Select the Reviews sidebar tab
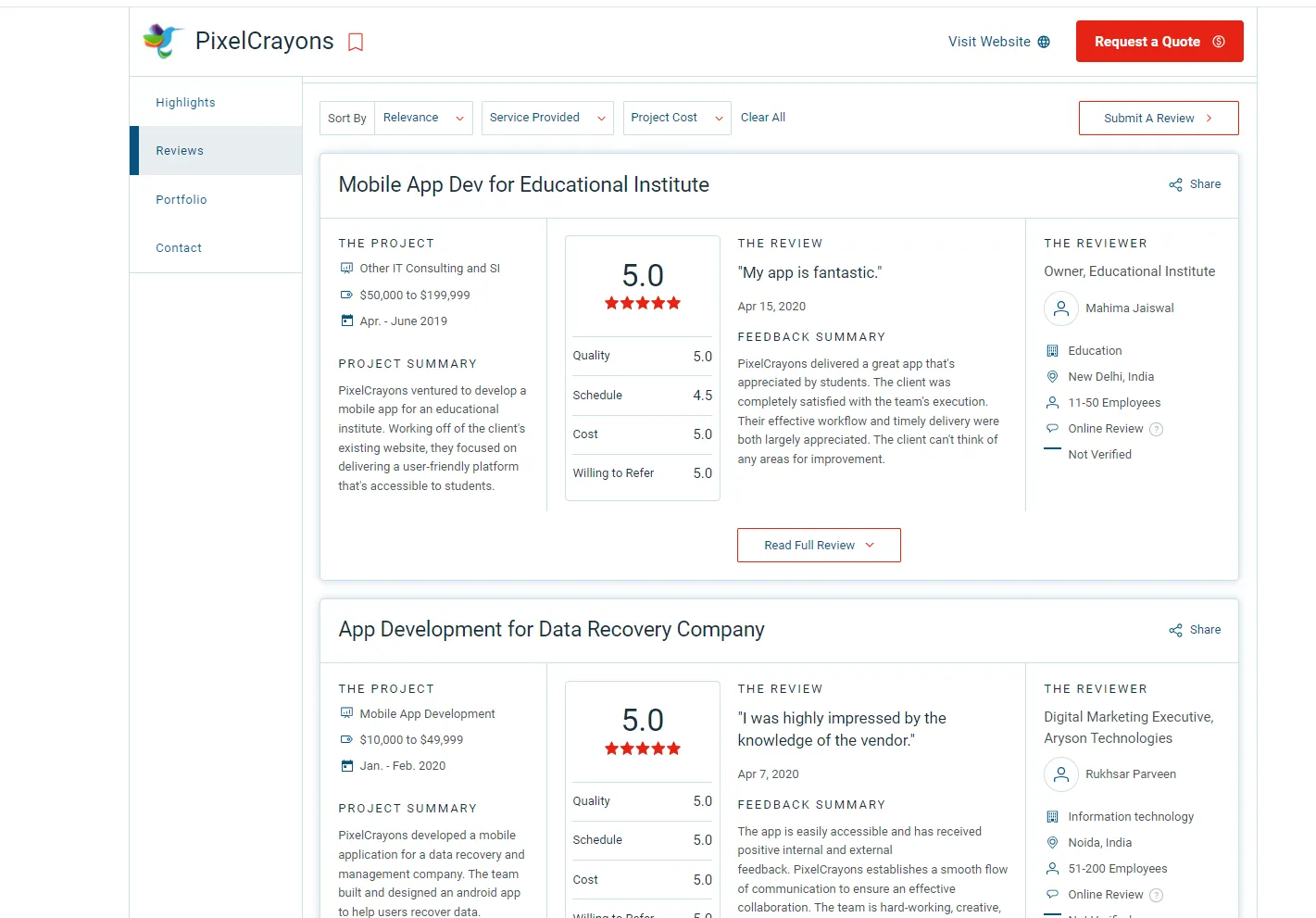This screenshot has width=1316, height=918. (216, 151)
